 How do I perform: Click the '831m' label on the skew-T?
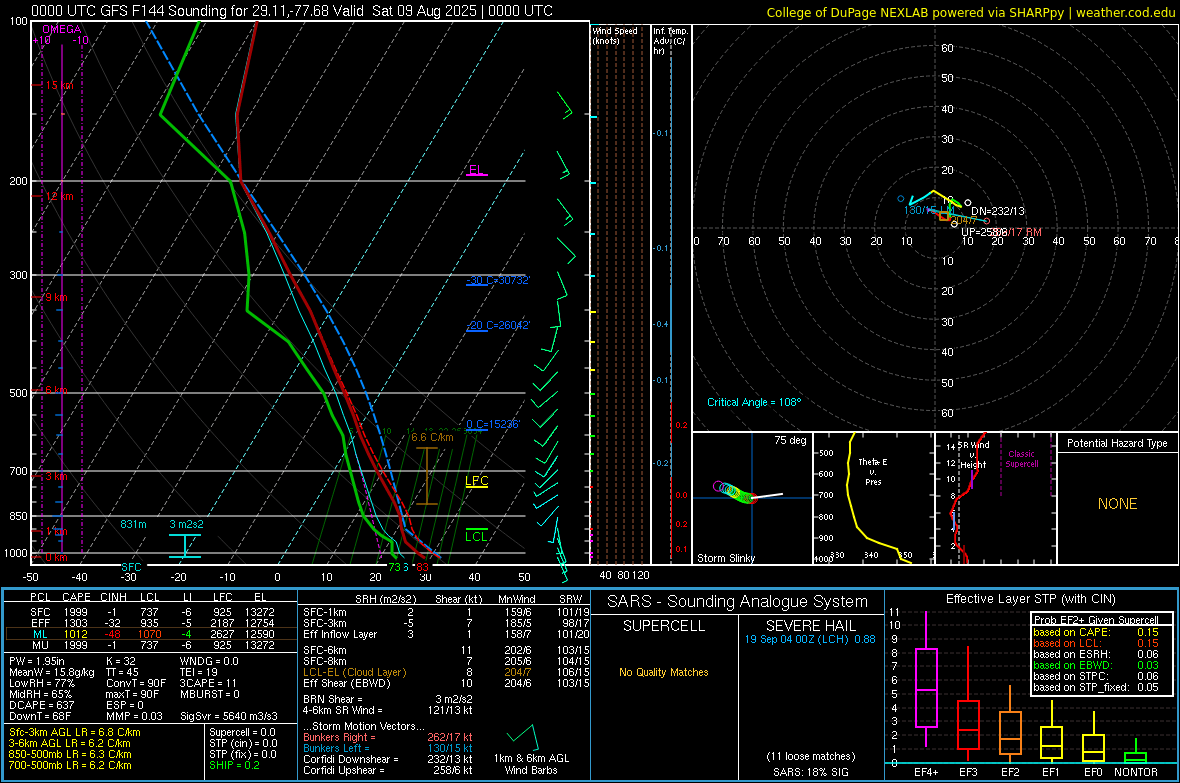133,524
